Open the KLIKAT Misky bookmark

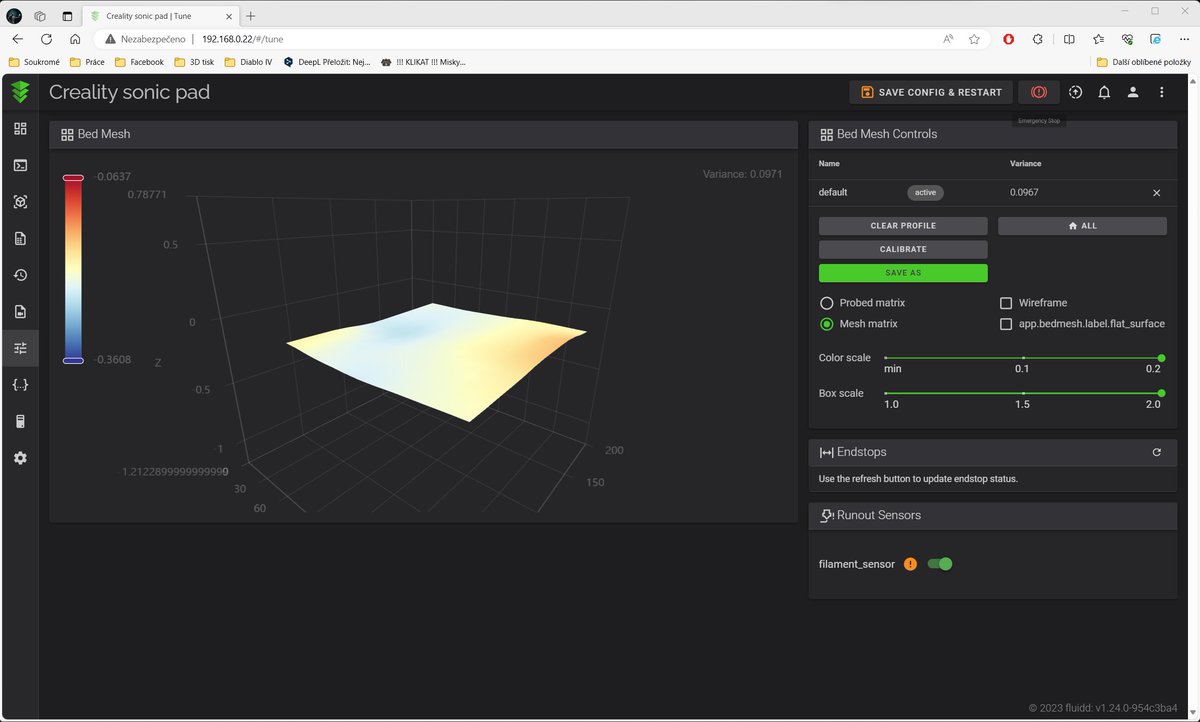pos(423,62)
